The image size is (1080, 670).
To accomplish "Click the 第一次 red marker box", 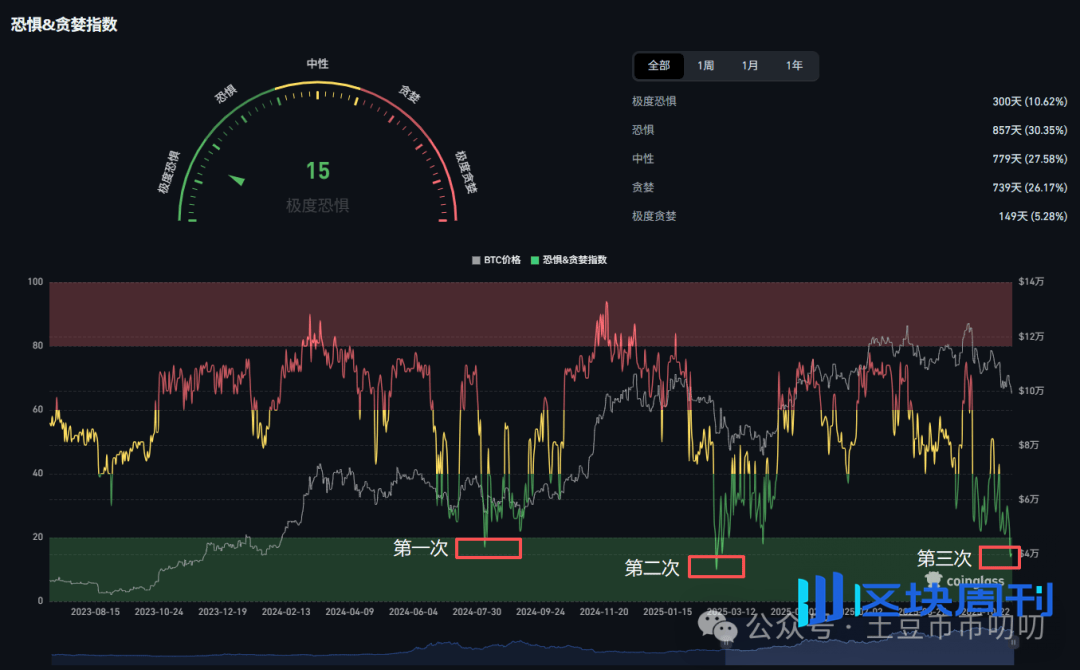I will [488, 548].
